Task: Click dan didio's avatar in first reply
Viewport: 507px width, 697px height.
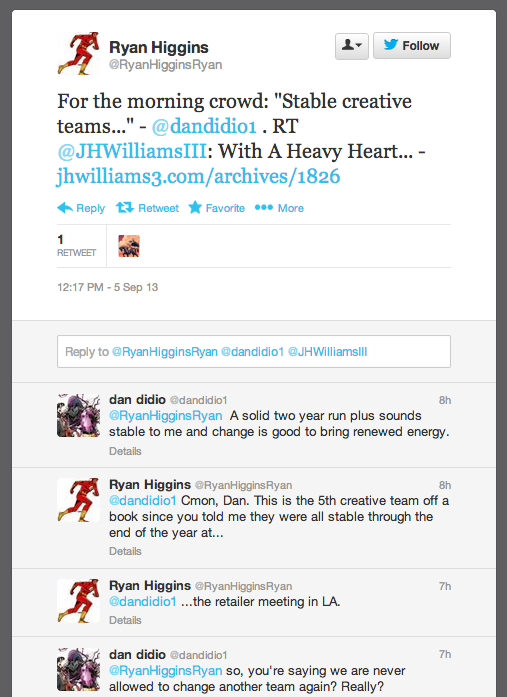Action: [x=79, y=415]
